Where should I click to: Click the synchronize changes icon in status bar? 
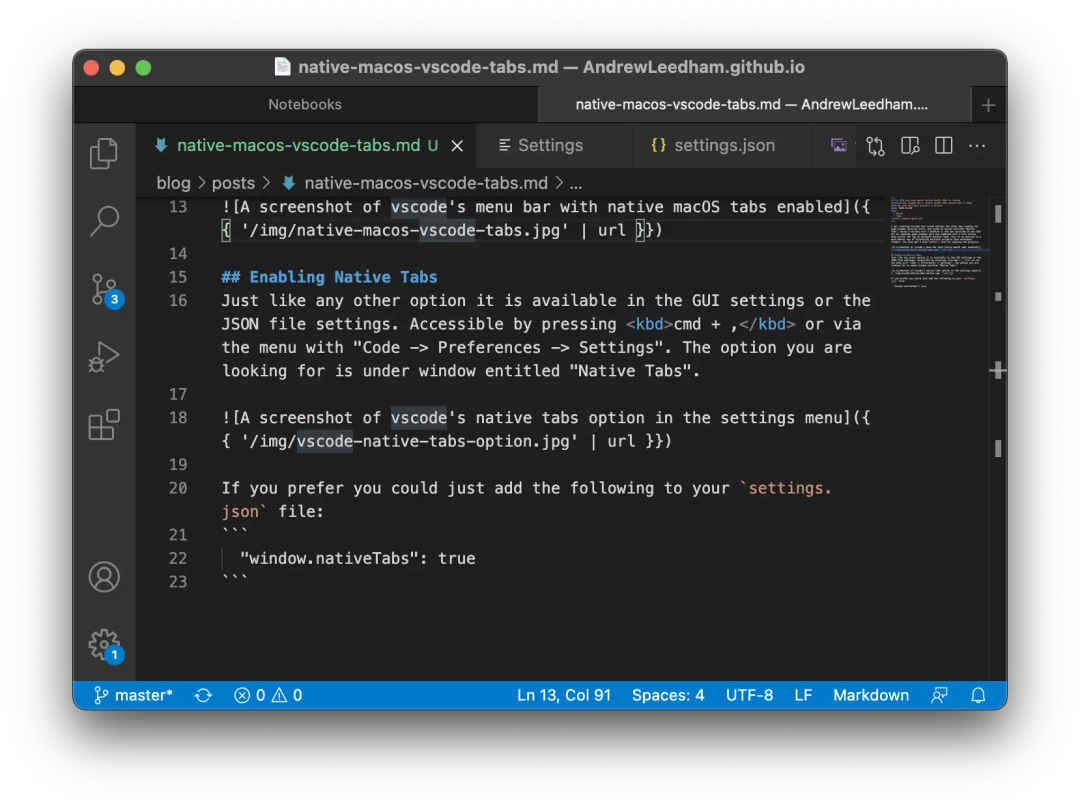click(x=203, y=695)
